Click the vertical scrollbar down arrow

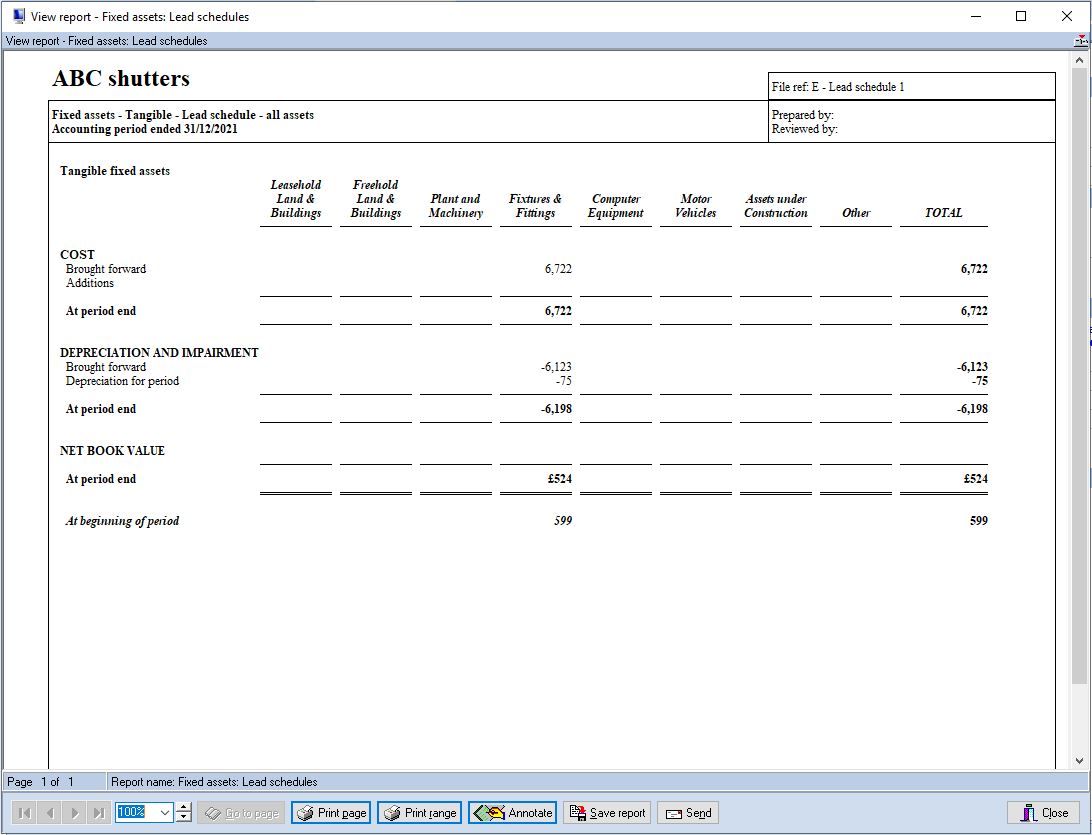pyautogui.click(x=1079, y=761)
